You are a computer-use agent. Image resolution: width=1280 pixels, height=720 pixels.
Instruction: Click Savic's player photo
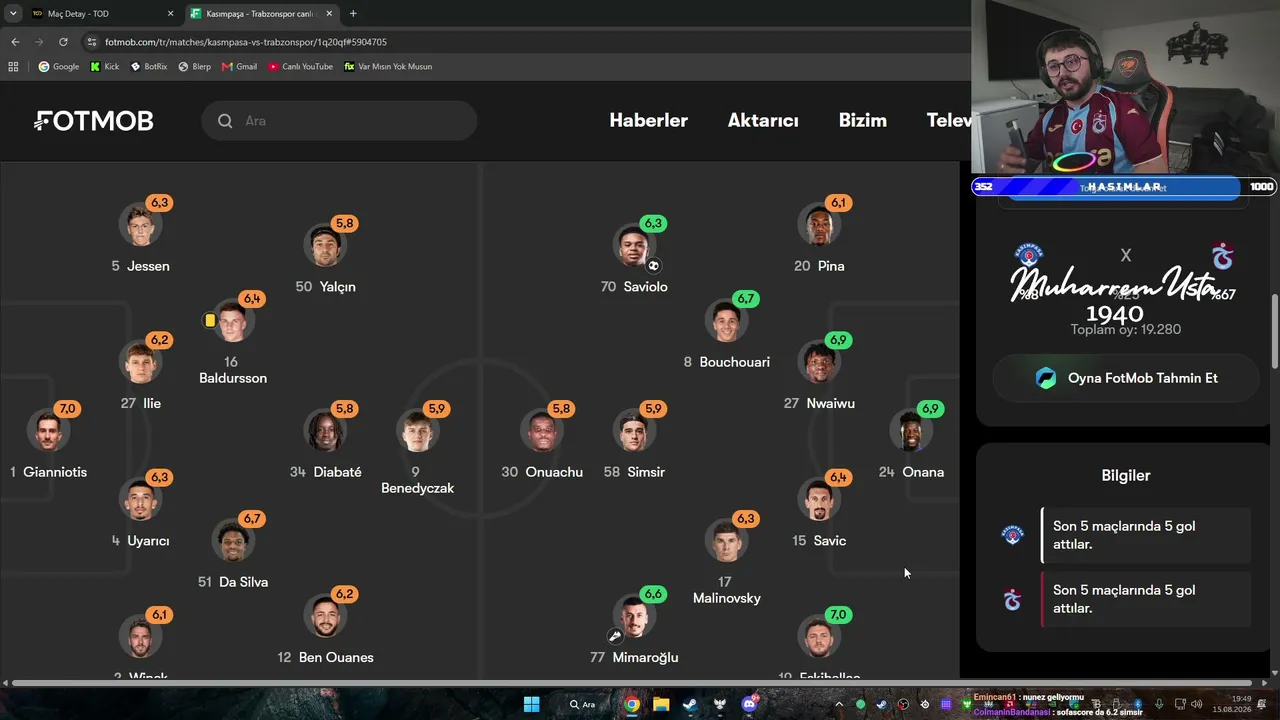819,500
